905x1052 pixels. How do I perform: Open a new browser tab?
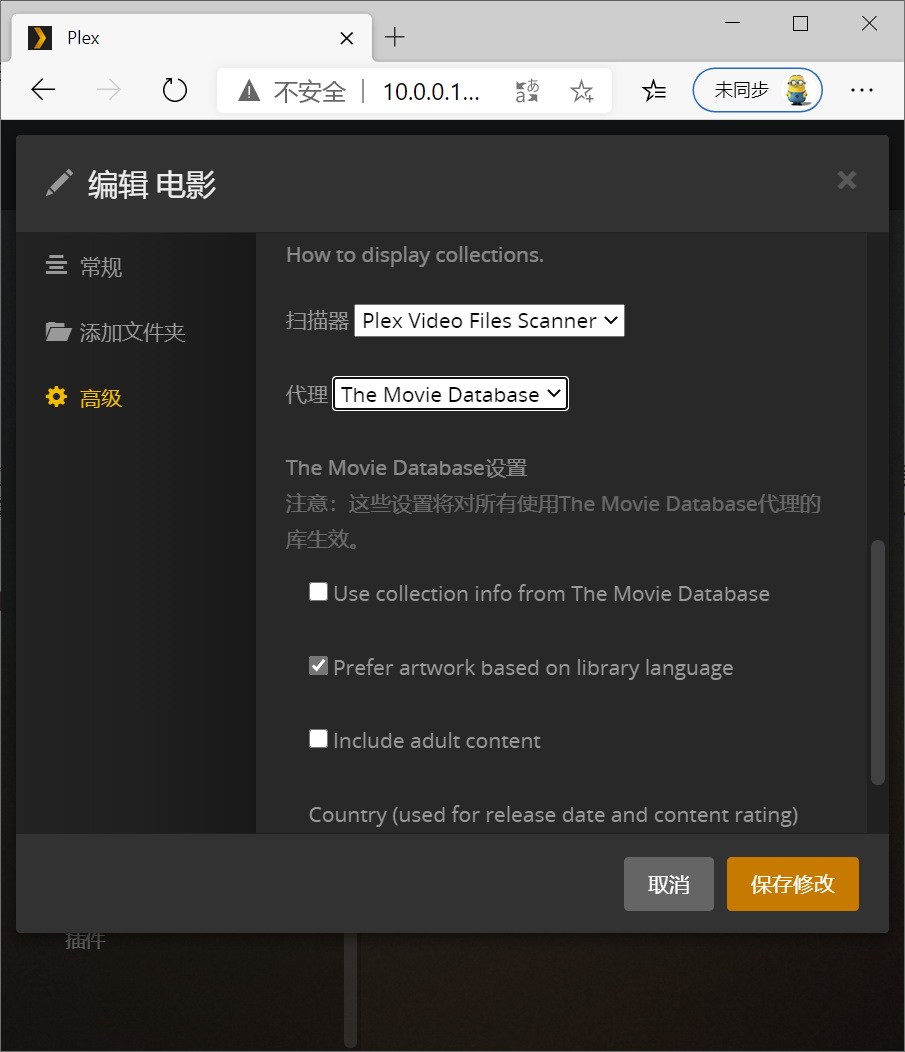click(394, 37)
